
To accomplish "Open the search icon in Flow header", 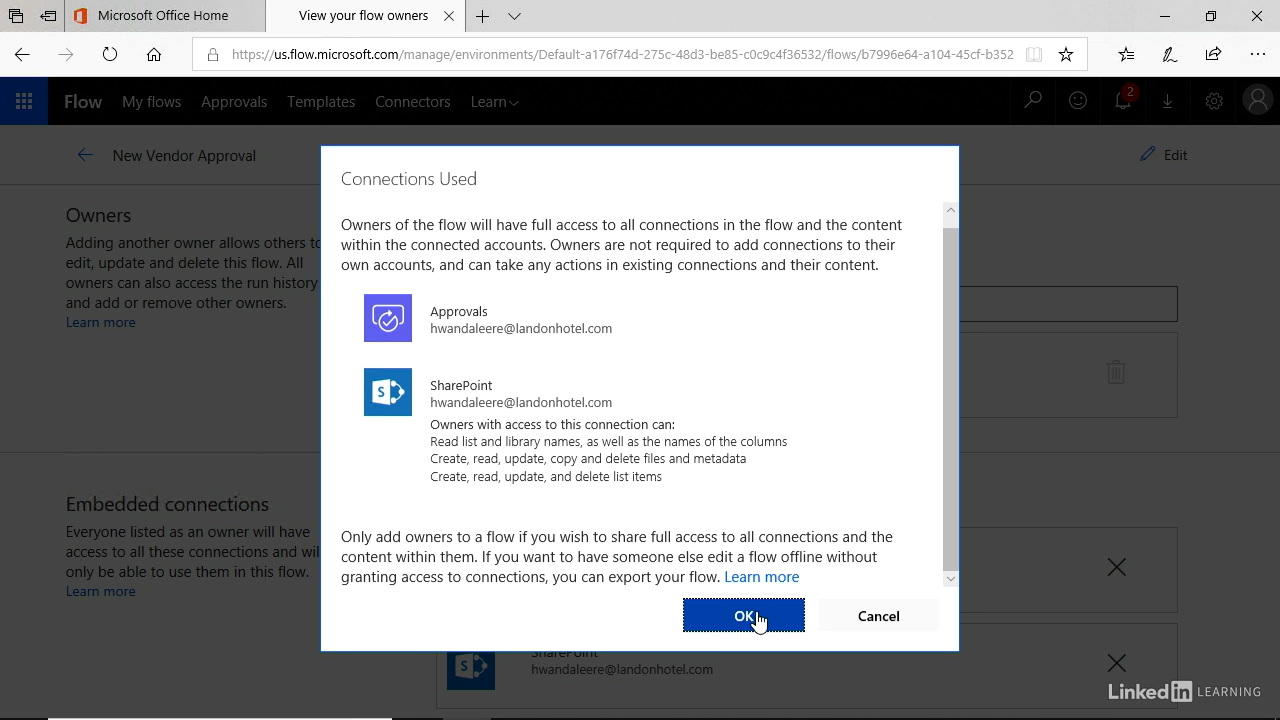I will [x=1033, y=101].
